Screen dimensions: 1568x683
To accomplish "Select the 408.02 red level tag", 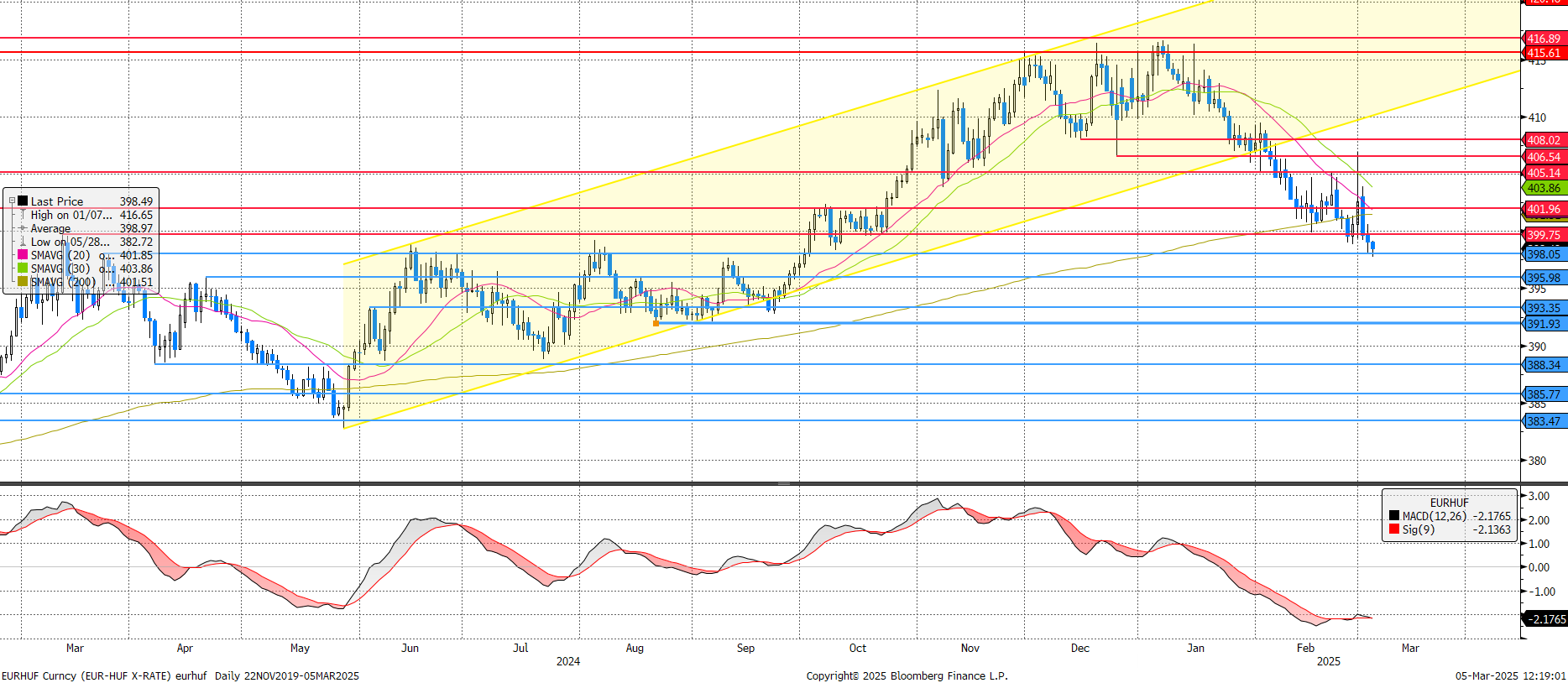I will click(1544, 140).
